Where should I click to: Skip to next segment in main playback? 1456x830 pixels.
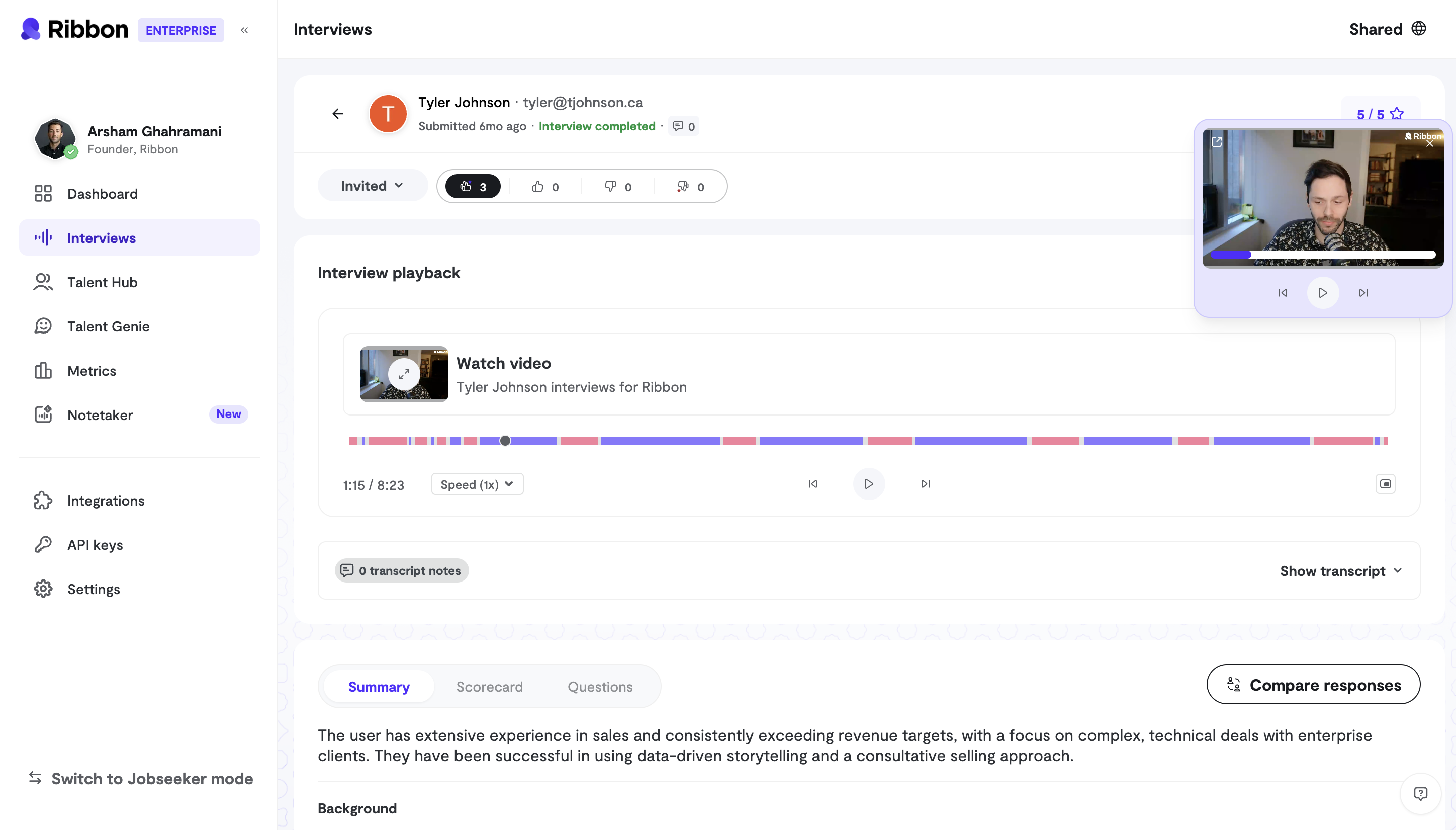925,484
